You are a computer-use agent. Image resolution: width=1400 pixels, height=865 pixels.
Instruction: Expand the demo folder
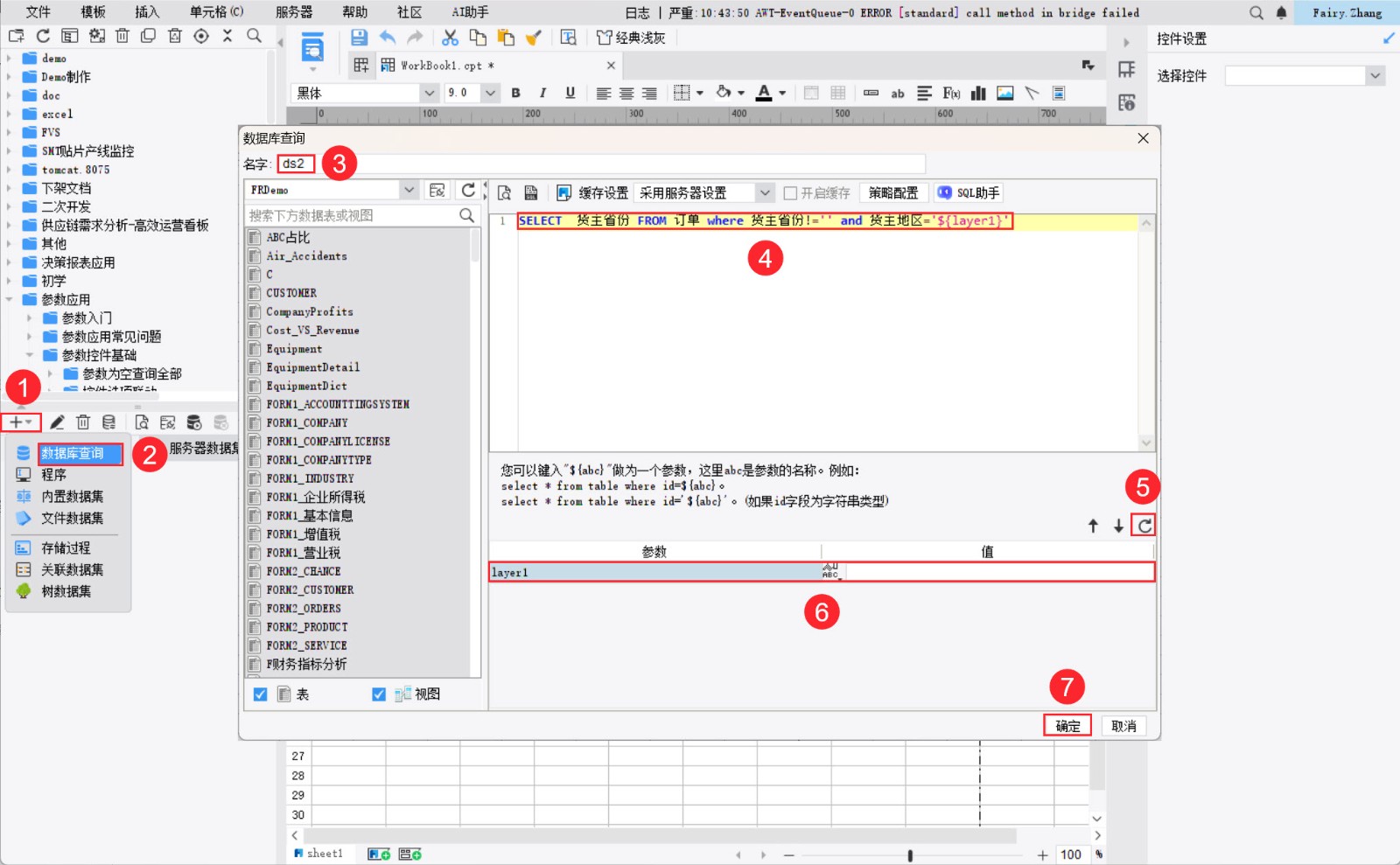coord(9,59)
